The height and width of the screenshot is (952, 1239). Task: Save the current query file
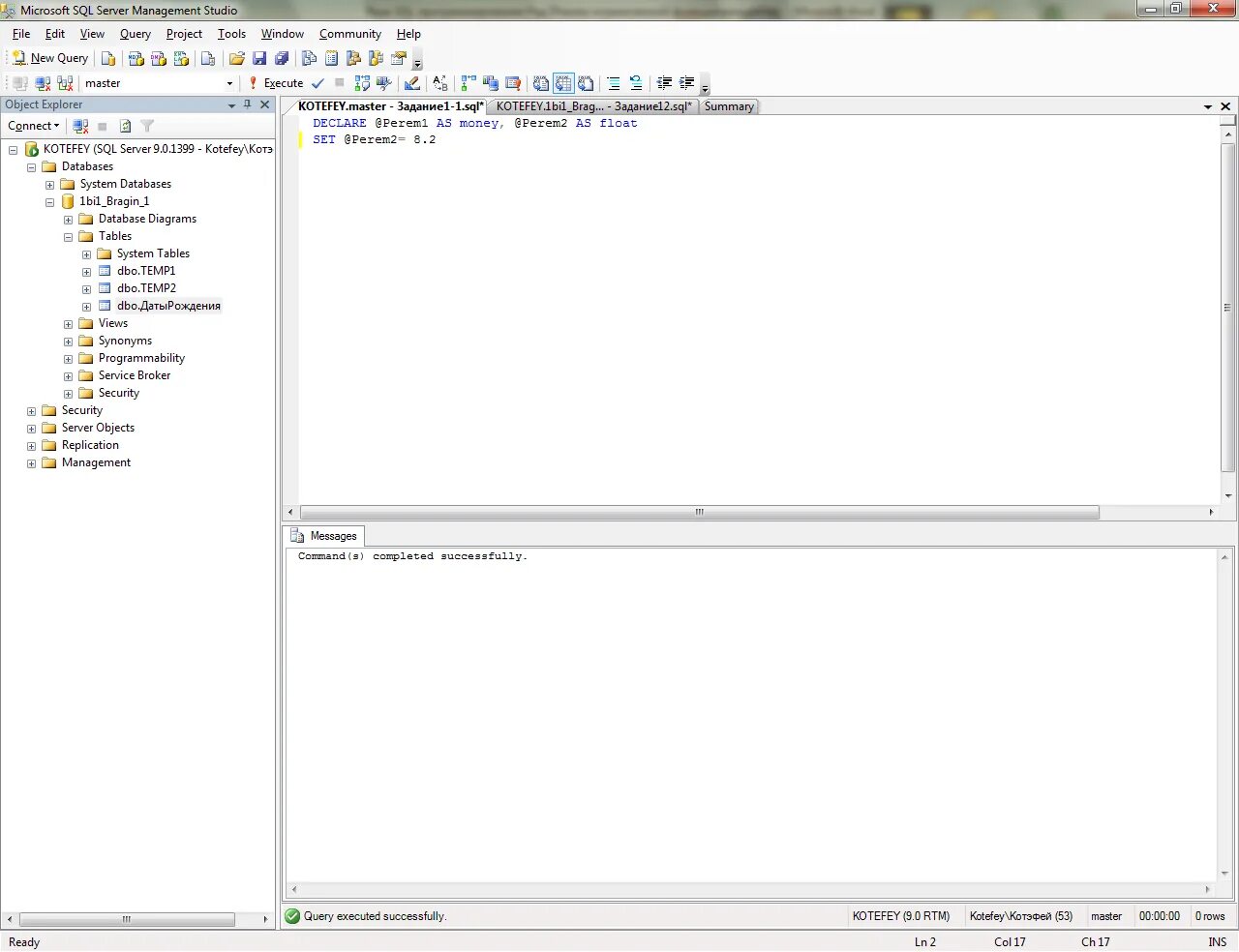point(259,59)
